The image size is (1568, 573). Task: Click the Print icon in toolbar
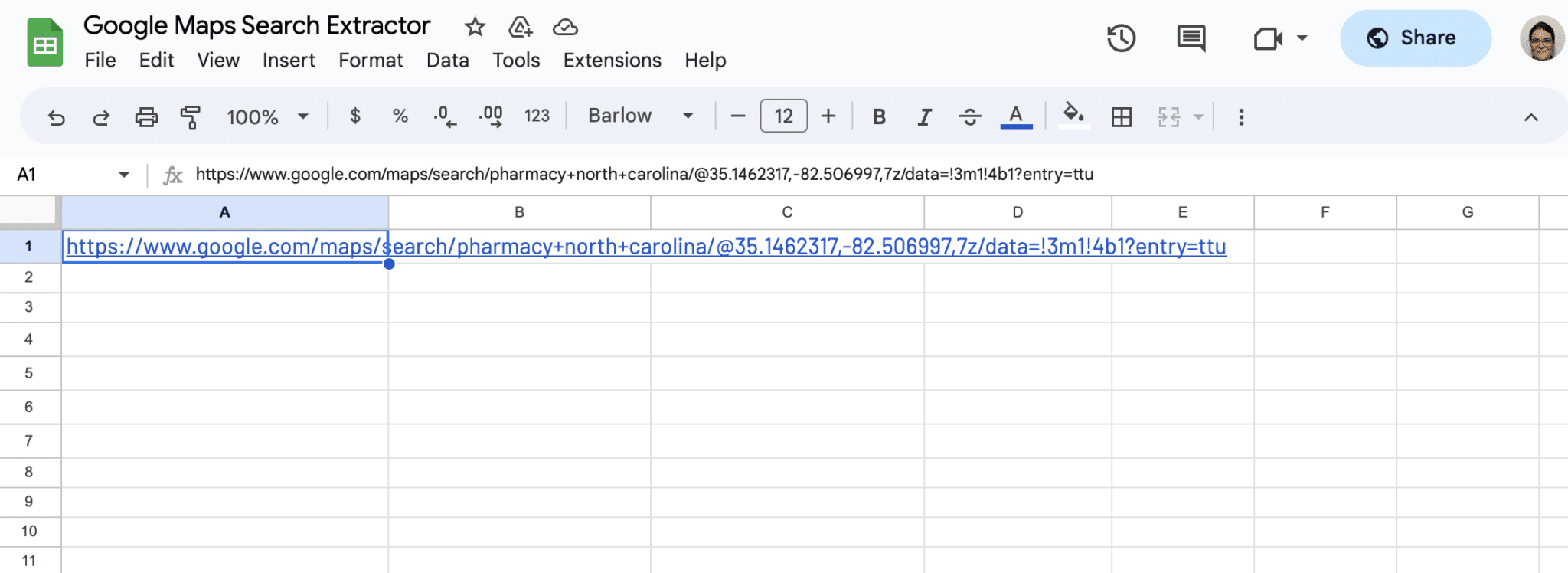(146, 117)
